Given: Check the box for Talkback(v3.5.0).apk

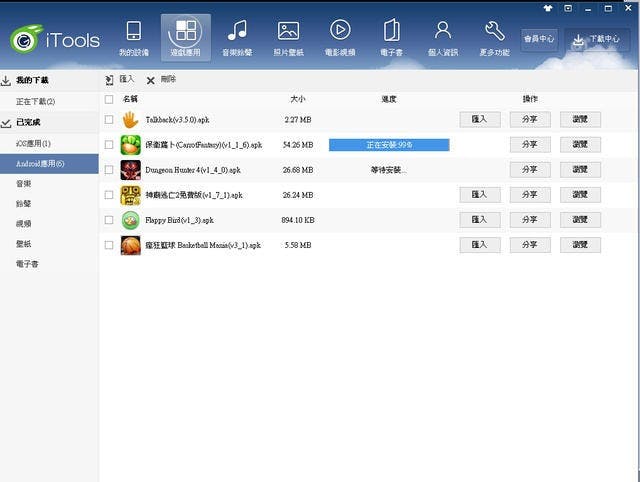Looking at the screenshot, I should (109, 120).
